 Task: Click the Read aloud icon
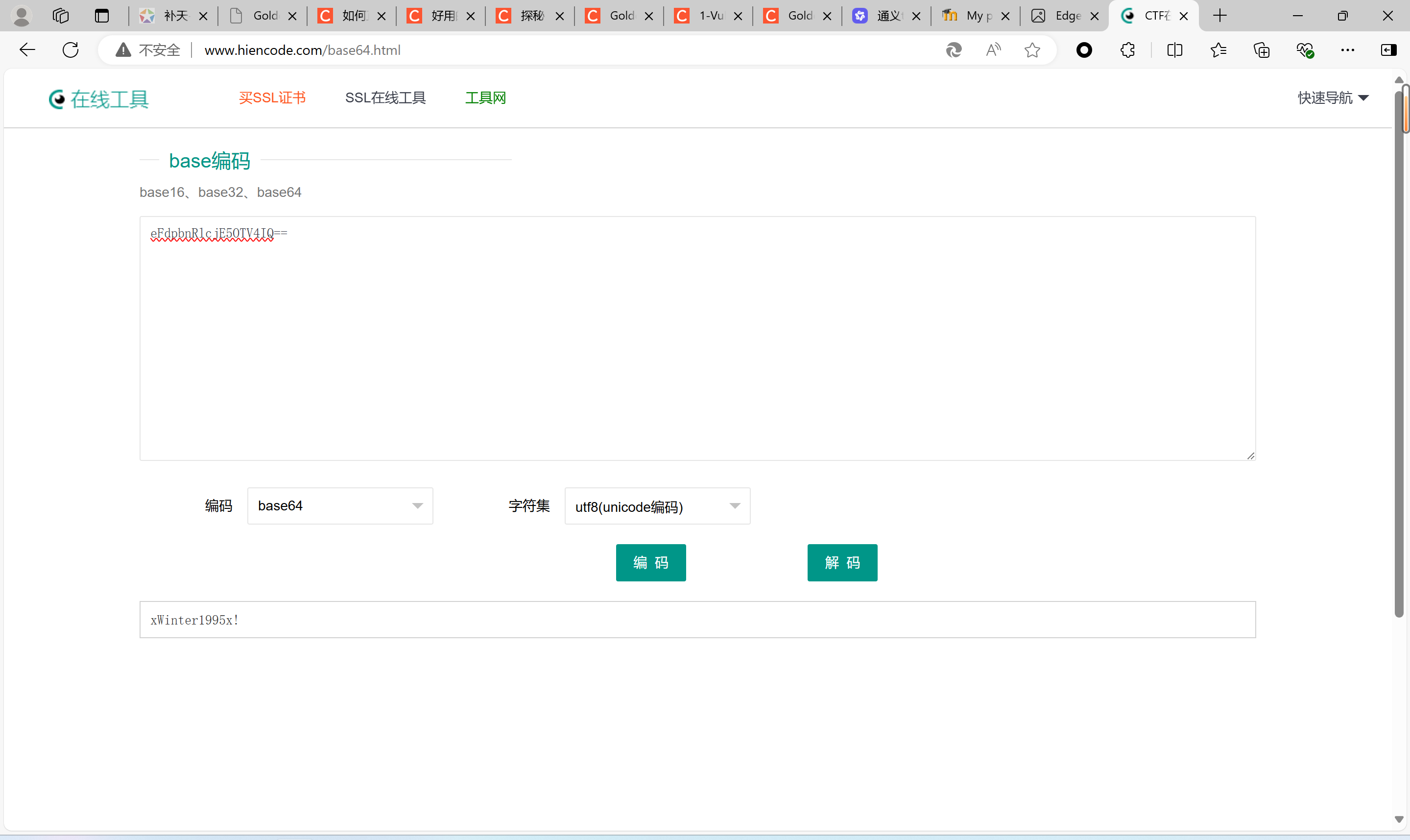click(993, 50)
